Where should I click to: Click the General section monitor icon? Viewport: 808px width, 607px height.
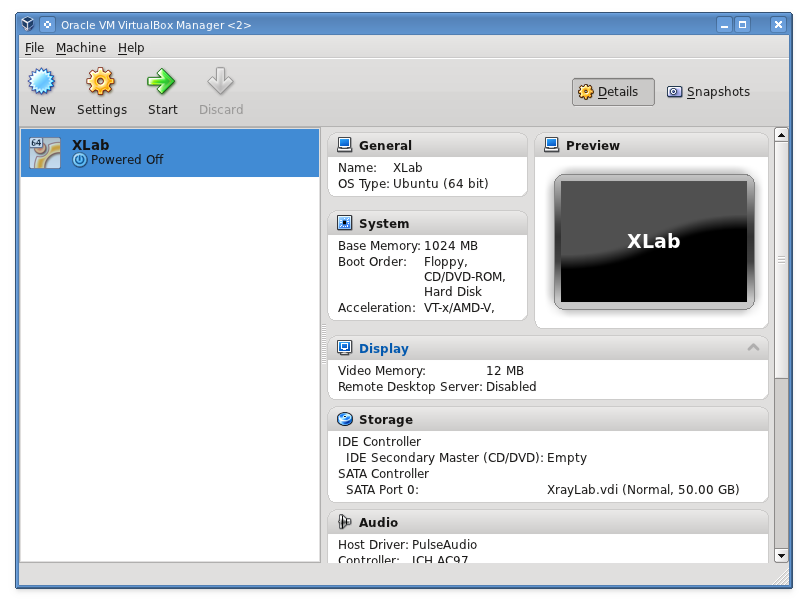point(344,145)
